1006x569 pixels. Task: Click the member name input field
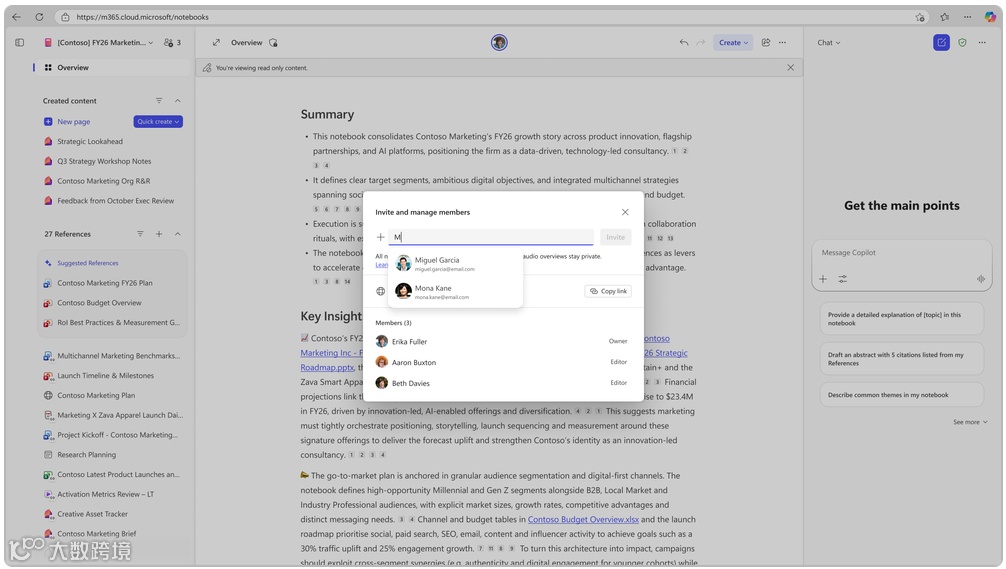[x=491, y=237]
